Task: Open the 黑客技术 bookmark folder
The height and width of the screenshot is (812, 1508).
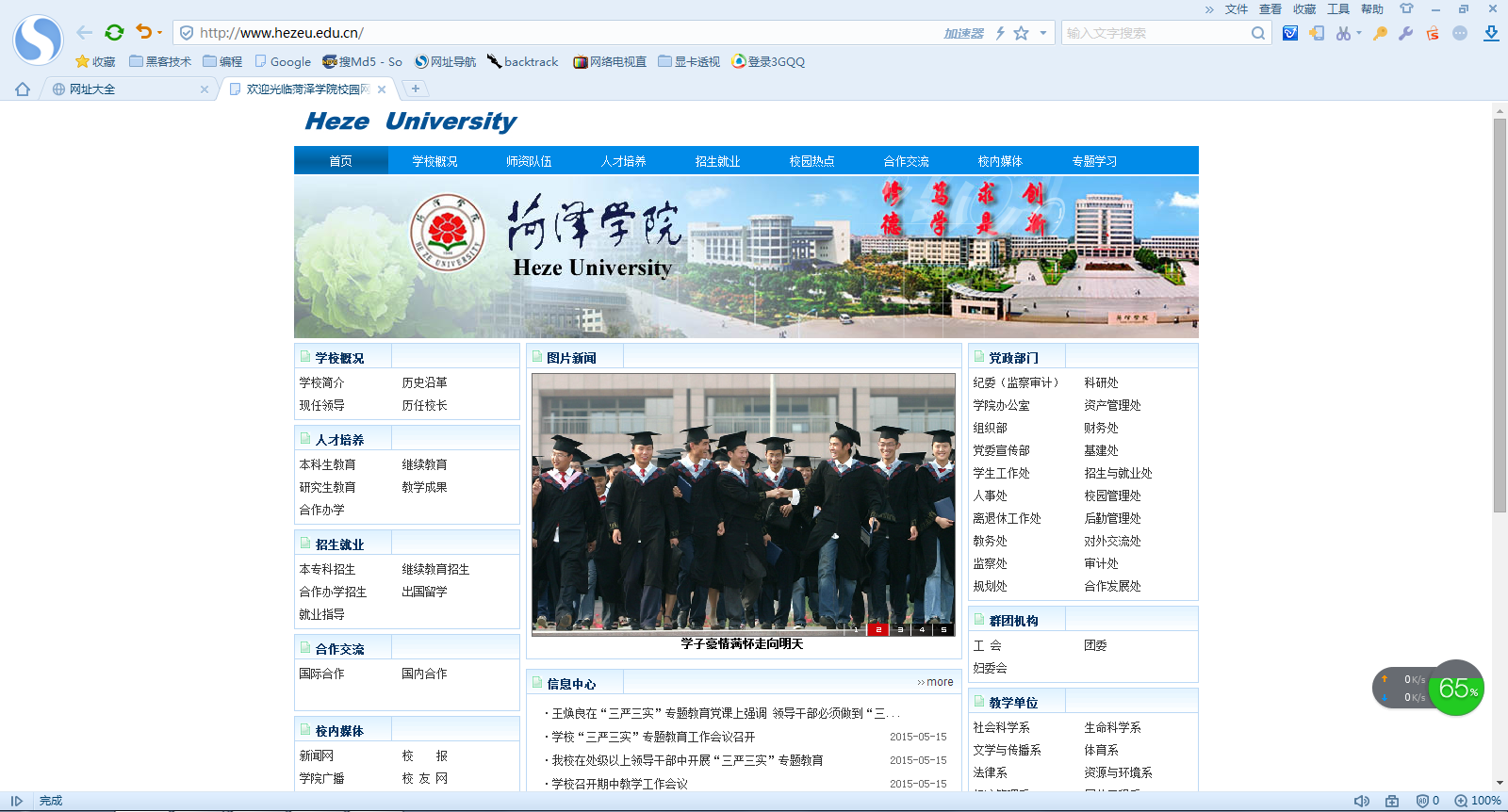Action: [x=160, y=61]
